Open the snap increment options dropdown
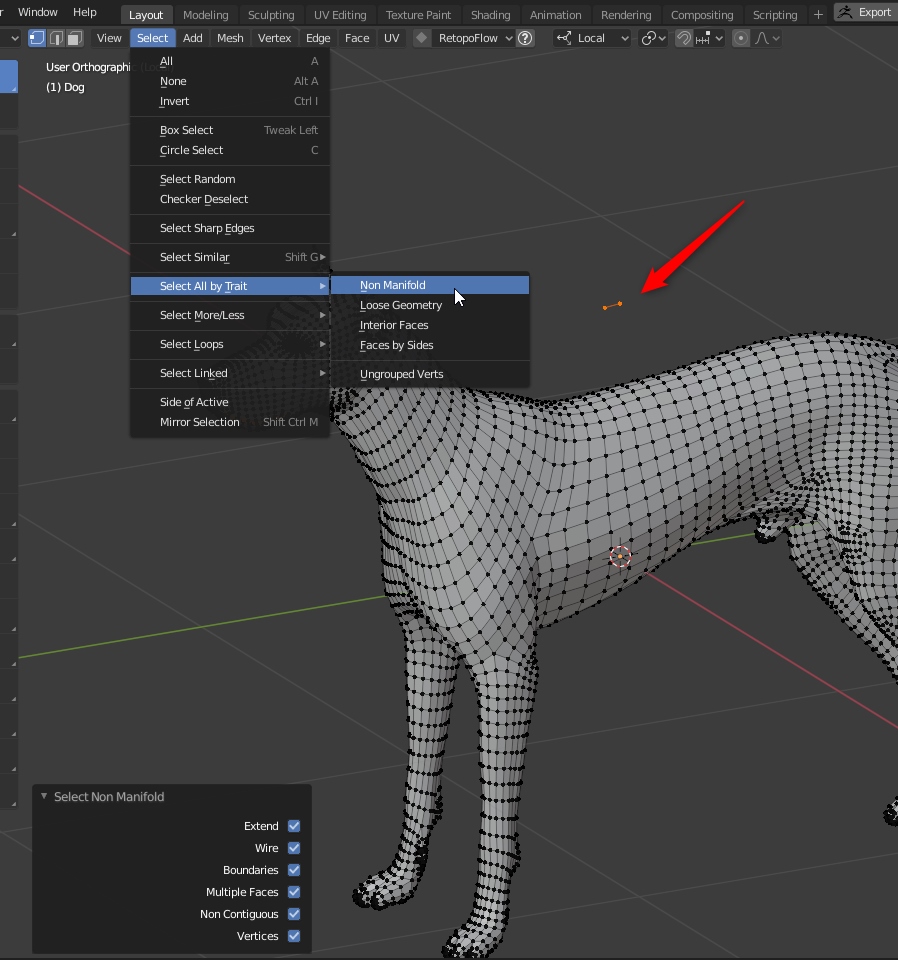The width and height of the screenshot is (898, 960). pos(709,38)
